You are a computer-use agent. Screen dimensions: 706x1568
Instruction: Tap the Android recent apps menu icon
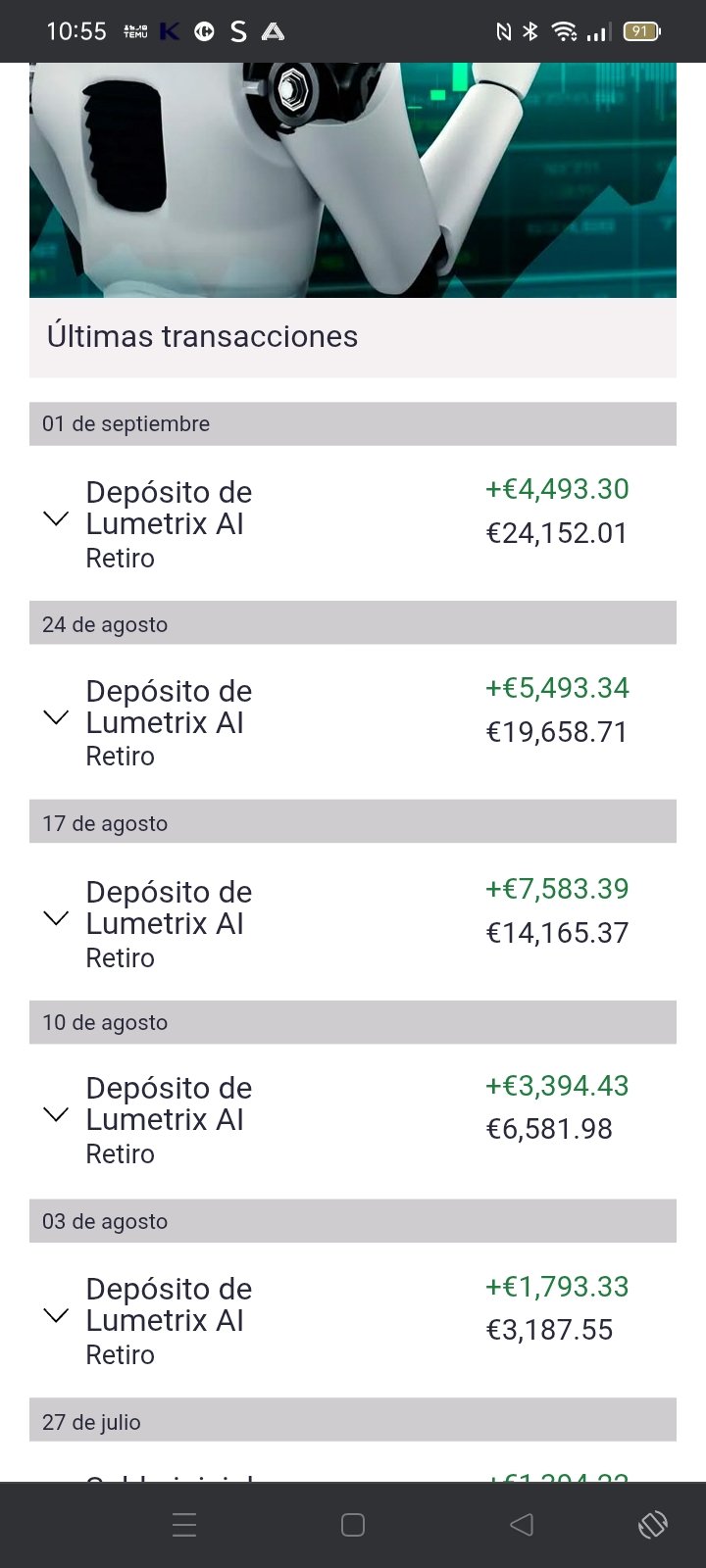tap(184, 1525)
